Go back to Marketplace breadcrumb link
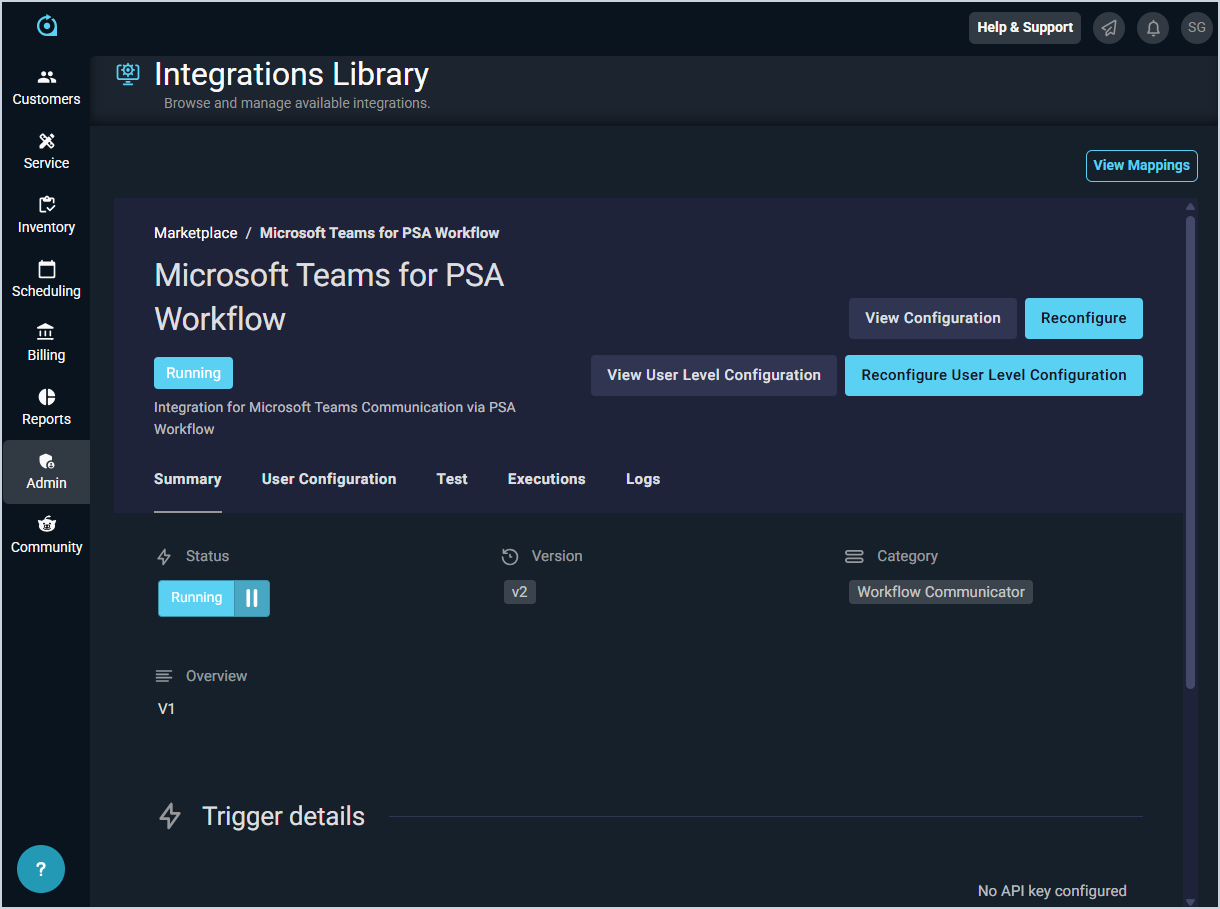Viewport: 1220px width, 909px height. coord(196,233)
